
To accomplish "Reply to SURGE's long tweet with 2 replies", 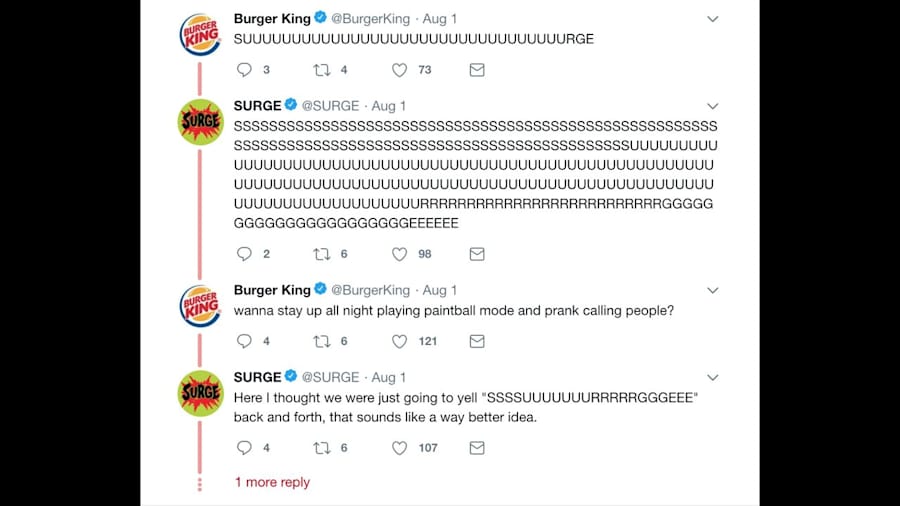I will [245, 254].
